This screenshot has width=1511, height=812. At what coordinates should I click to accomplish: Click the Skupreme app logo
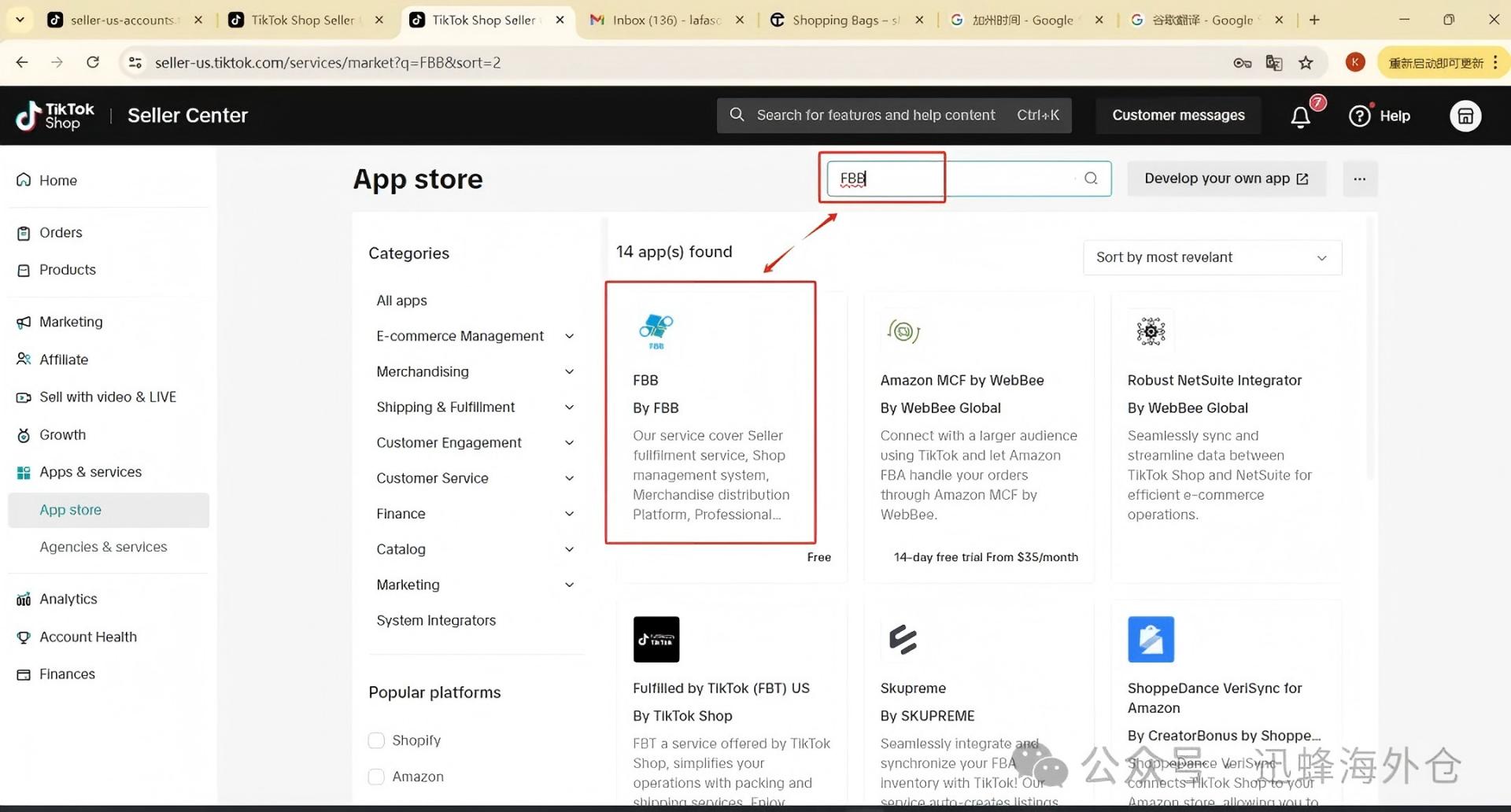[x=903, y=639]
